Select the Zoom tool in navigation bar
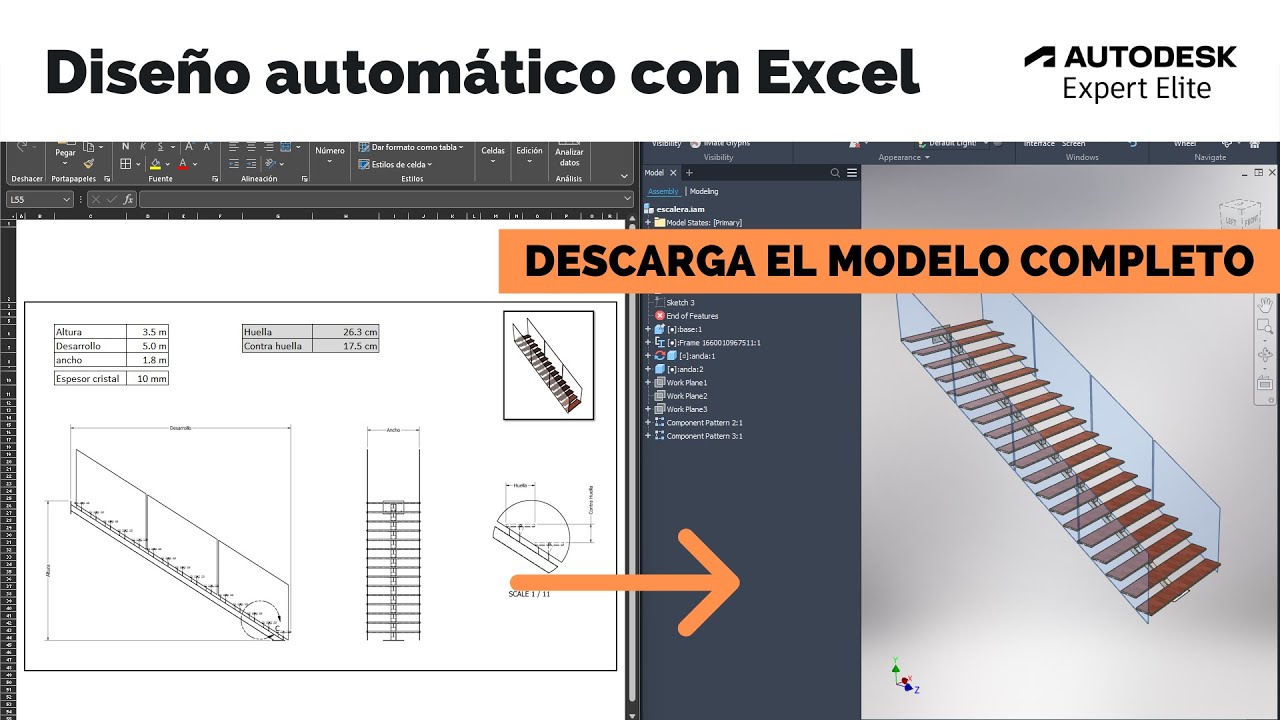This screenshot has width=1280, height=720. coord(1265,328)
